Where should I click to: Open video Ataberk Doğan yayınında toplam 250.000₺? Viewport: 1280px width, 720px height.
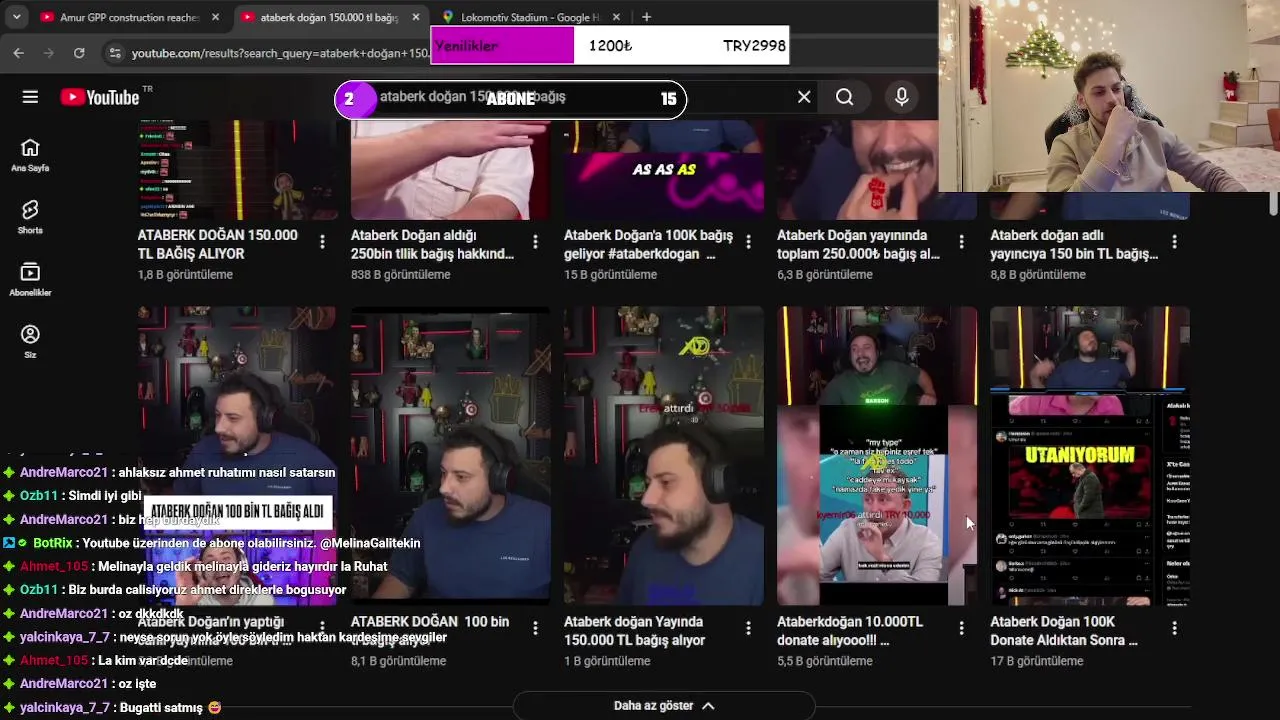[x=858, y=245]
